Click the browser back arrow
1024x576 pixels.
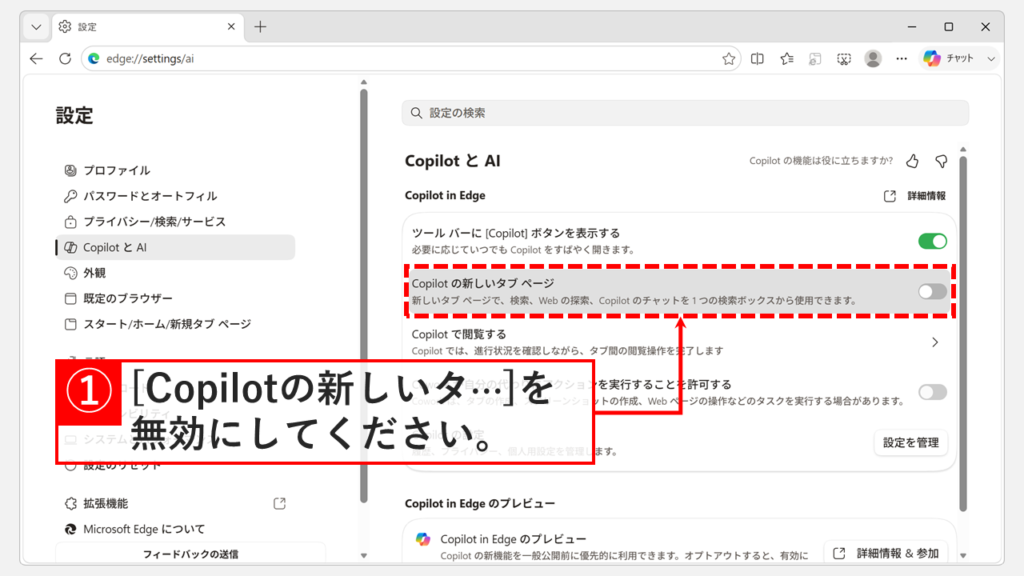(36, 59)
